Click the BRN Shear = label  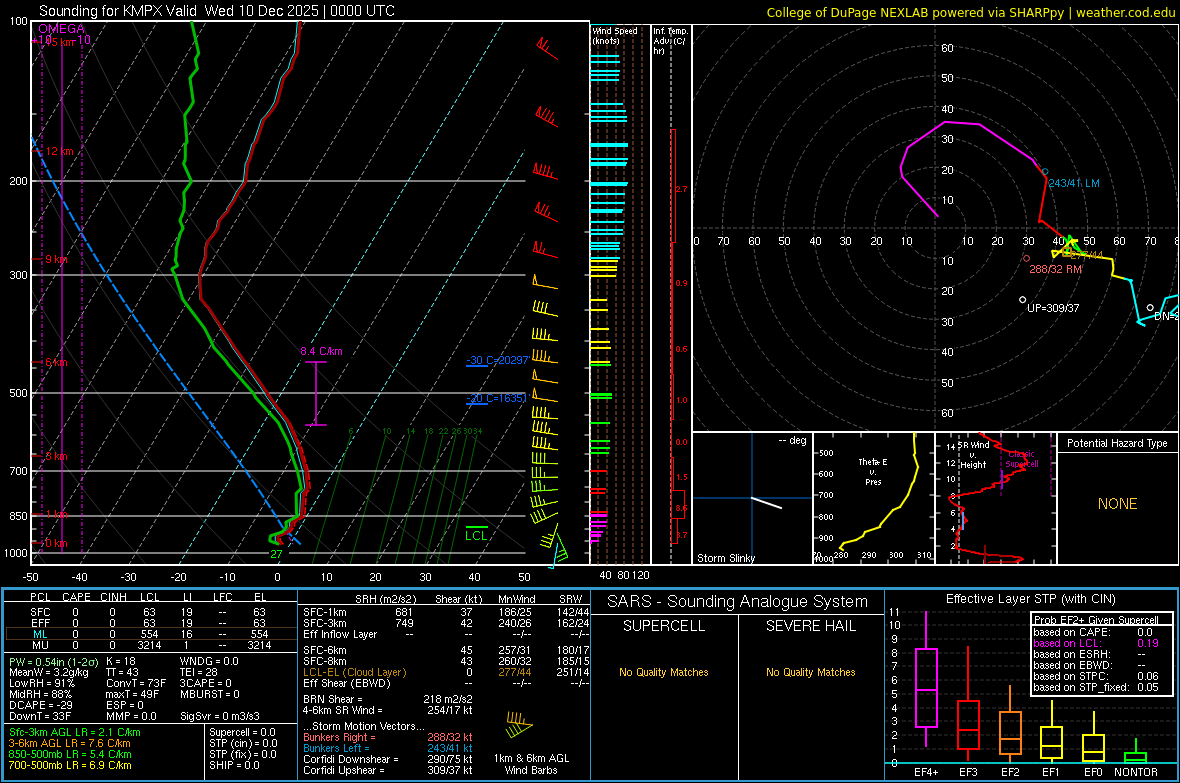pyautogui.click(x=333, y=699)
